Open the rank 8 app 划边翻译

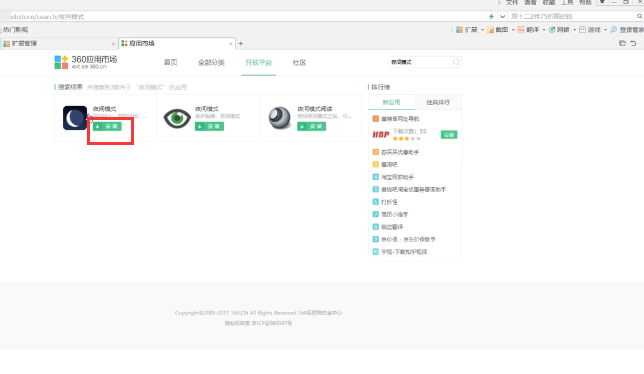(392, 227)
